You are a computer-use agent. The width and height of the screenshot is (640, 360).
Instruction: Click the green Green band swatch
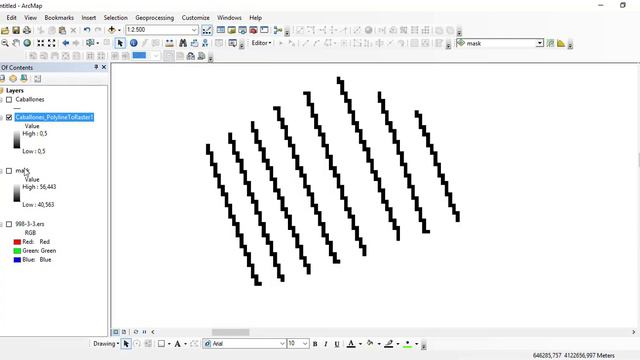pyautogui.click(x=17, y=251)
